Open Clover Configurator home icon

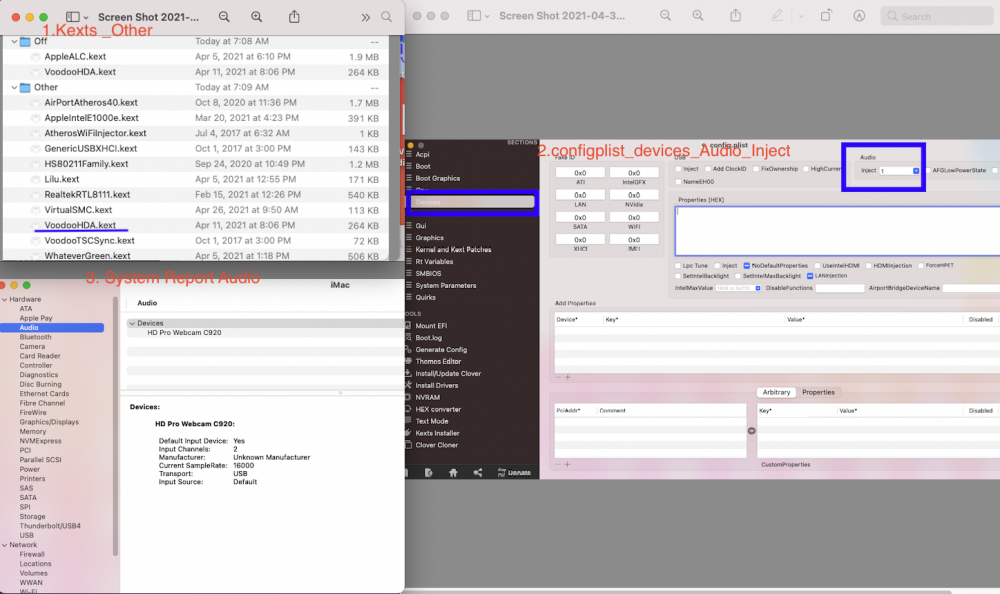453,473
